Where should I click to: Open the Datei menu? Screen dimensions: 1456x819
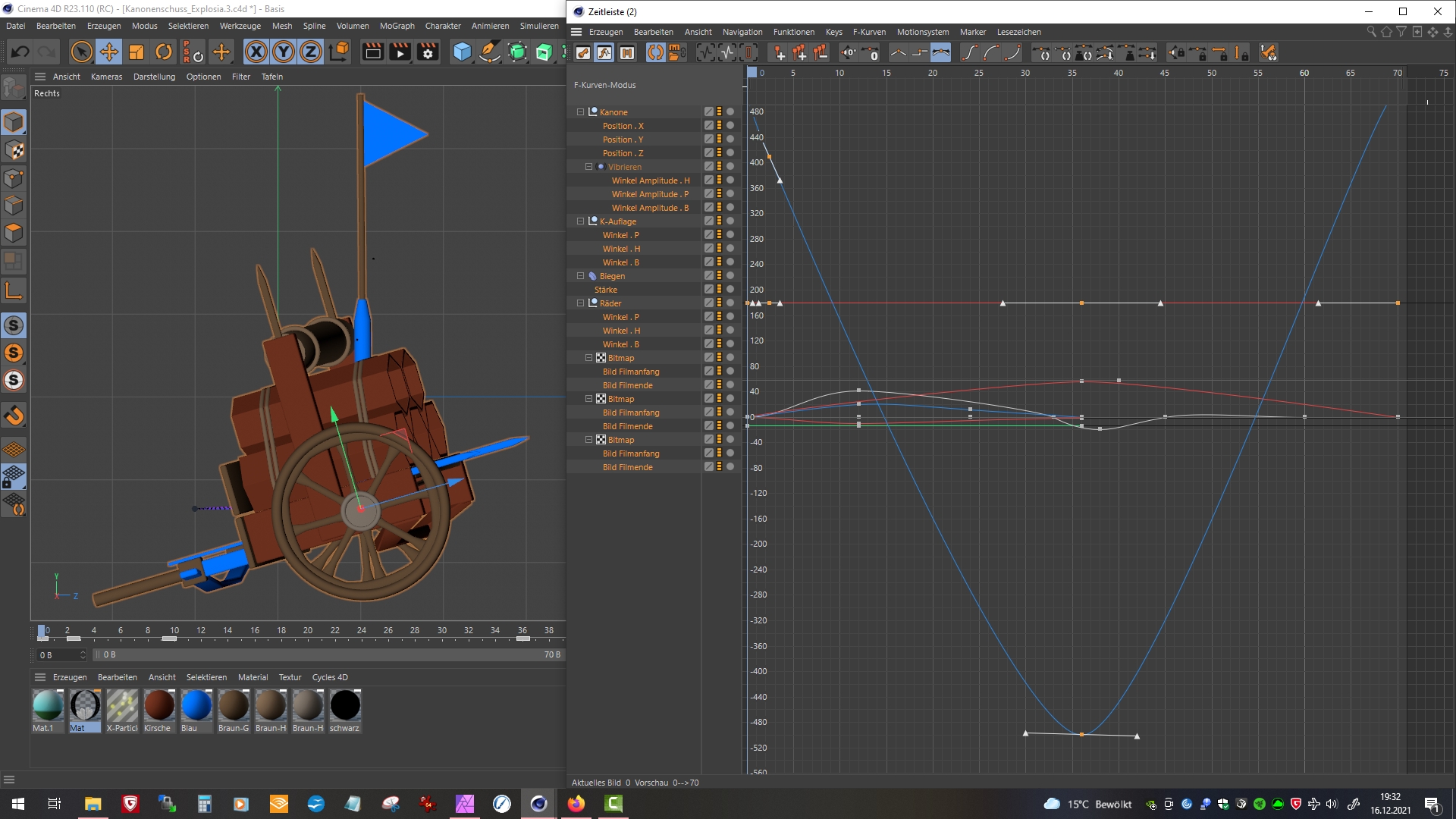(x=16, y=26)
